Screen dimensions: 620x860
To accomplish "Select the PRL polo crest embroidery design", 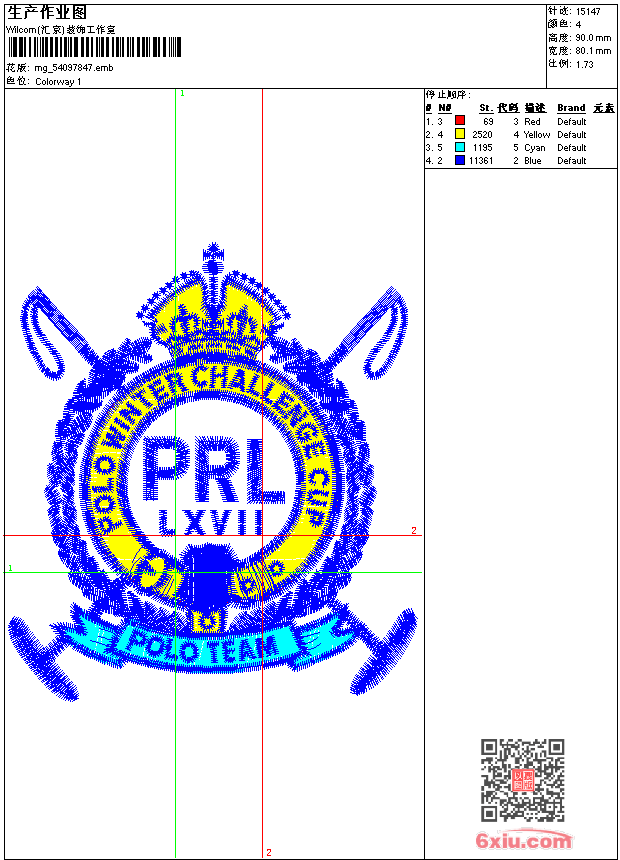I will (x=213, y=472).
